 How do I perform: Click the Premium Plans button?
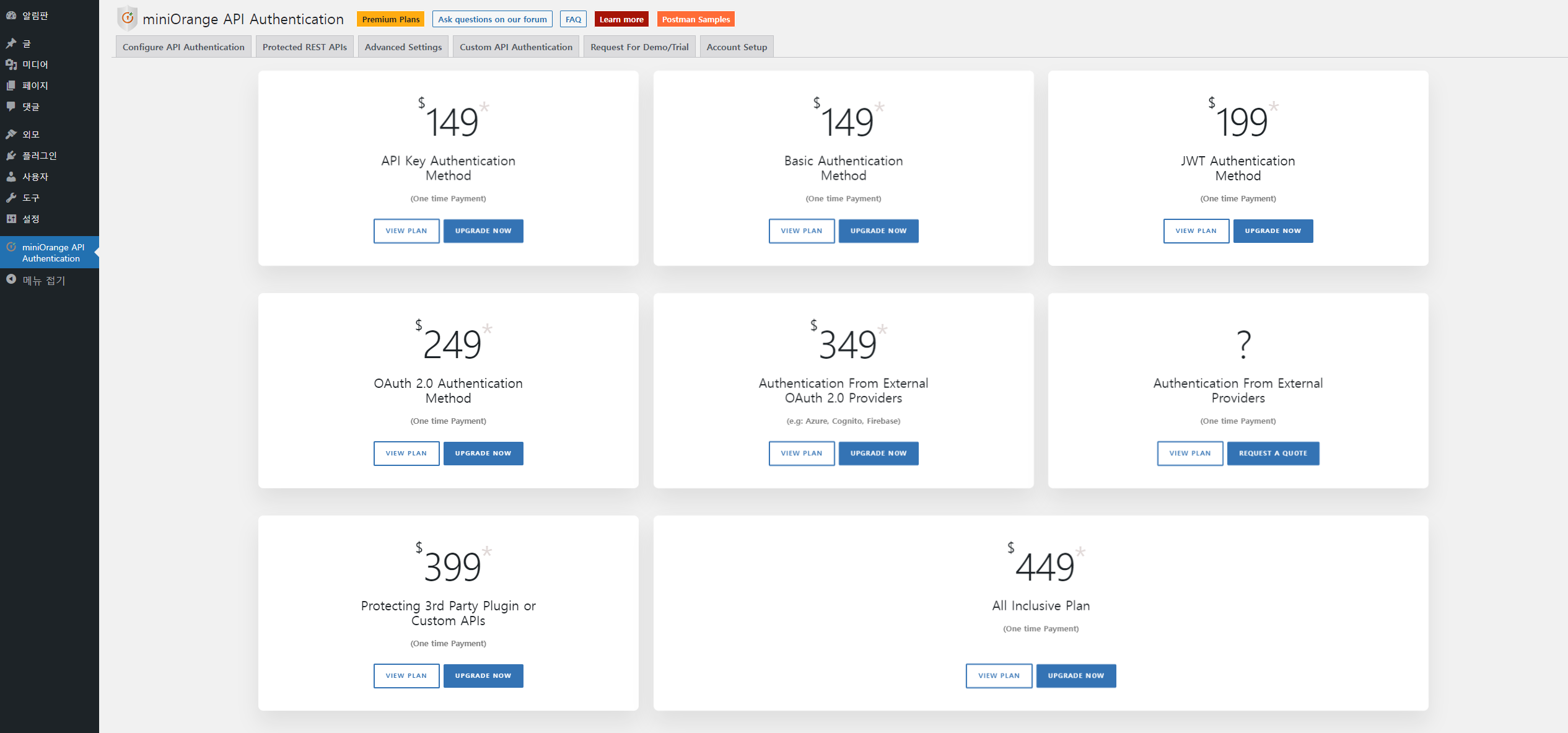[391, 19]
